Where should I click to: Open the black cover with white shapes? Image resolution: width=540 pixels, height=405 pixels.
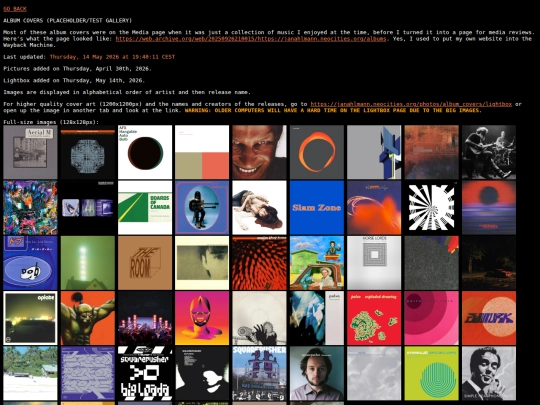(202, 373)
